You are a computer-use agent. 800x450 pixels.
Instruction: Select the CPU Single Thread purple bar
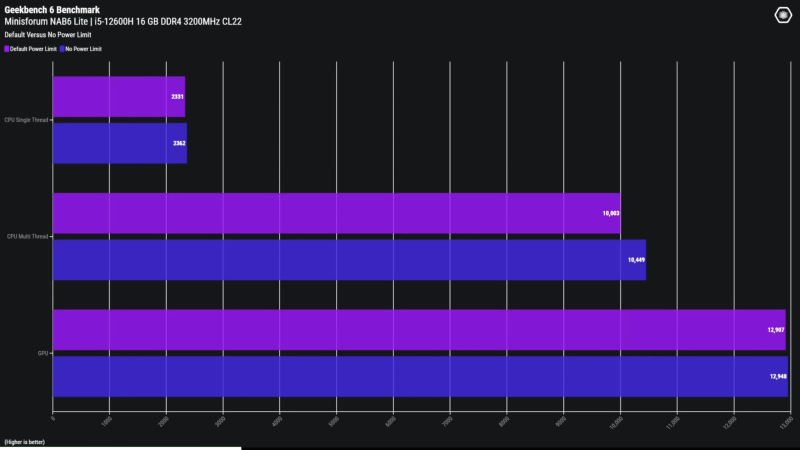pyautogui.click(x=118, y=97)
